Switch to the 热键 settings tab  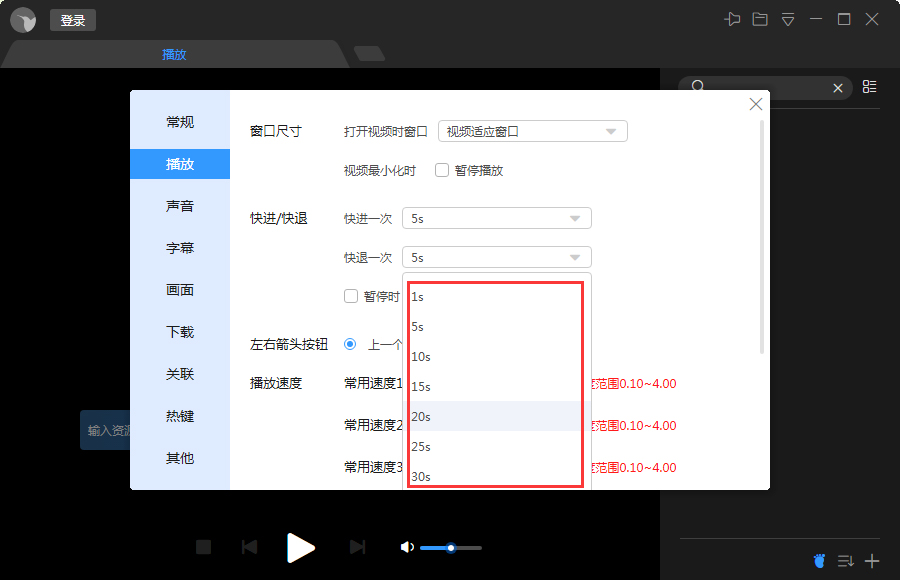point(180,416)
